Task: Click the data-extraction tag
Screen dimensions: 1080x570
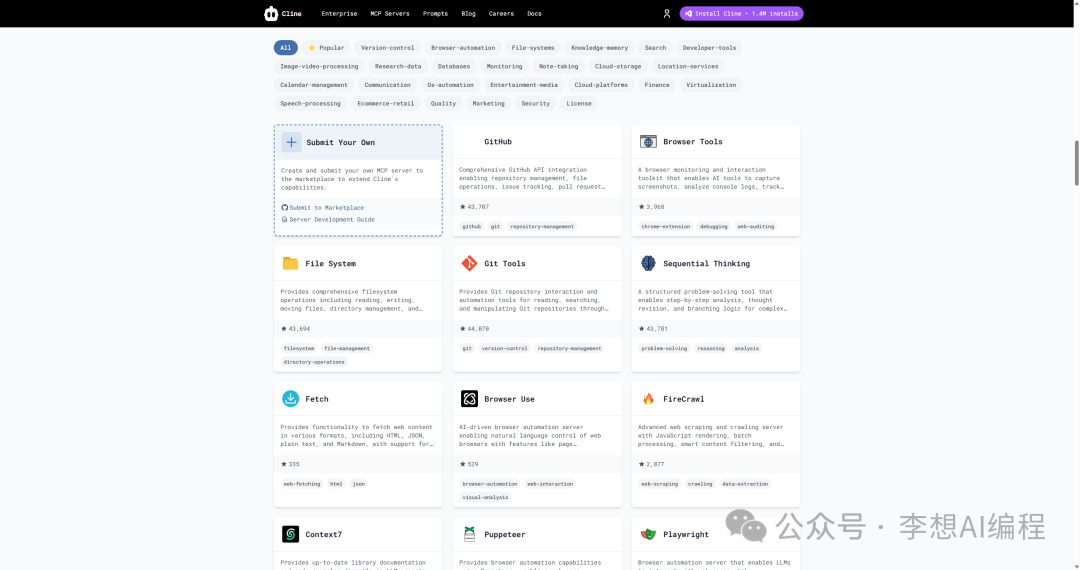Action: pyautogui.click(x=745, y=484)
